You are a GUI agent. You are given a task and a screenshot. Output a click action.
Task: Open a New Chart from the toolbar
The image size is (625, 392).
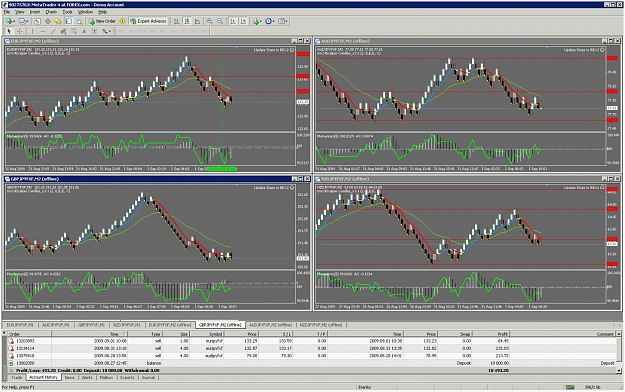point(9,21)
